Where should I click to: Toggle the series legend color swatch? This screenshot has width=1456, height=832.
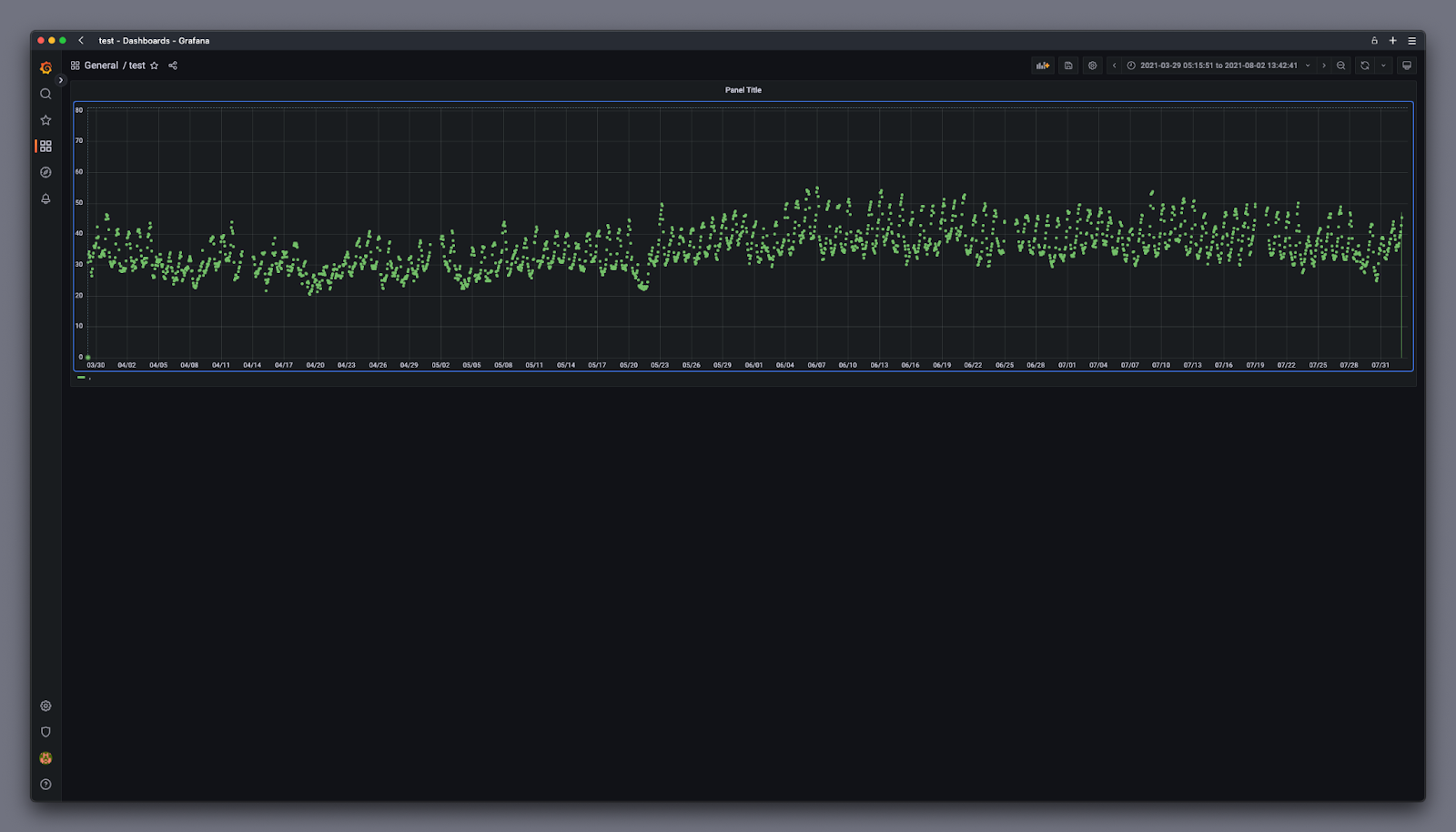tap(81, 377)
